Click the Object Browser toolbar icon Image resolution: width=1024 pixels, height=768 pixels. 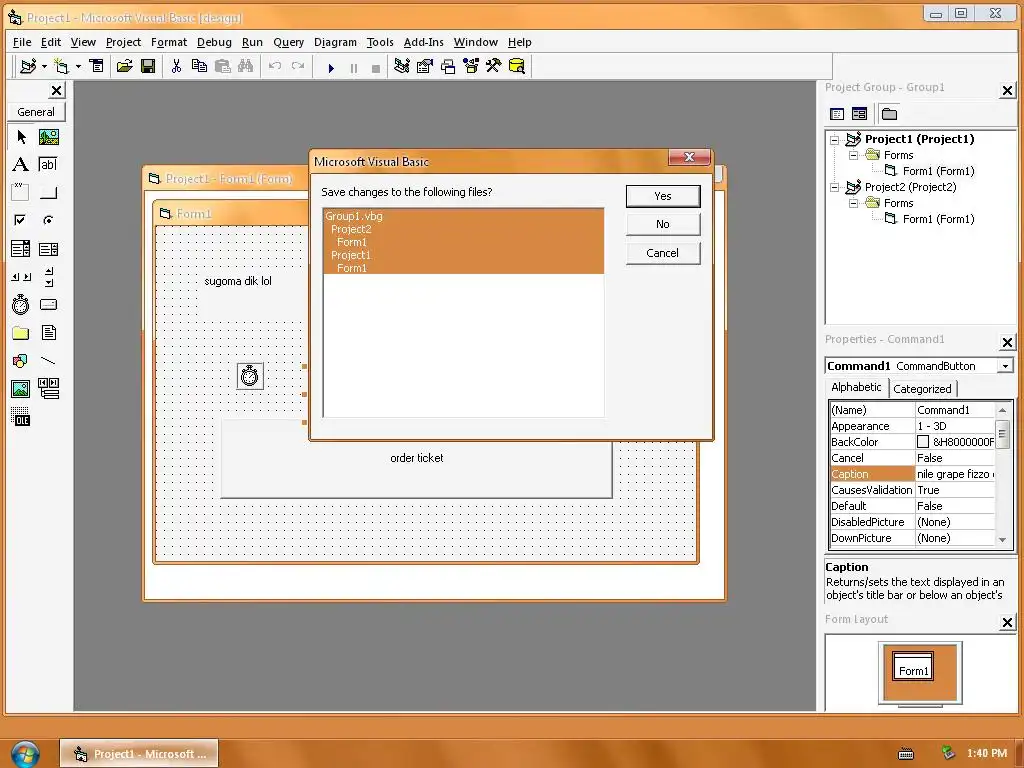(x=471, y=66)
